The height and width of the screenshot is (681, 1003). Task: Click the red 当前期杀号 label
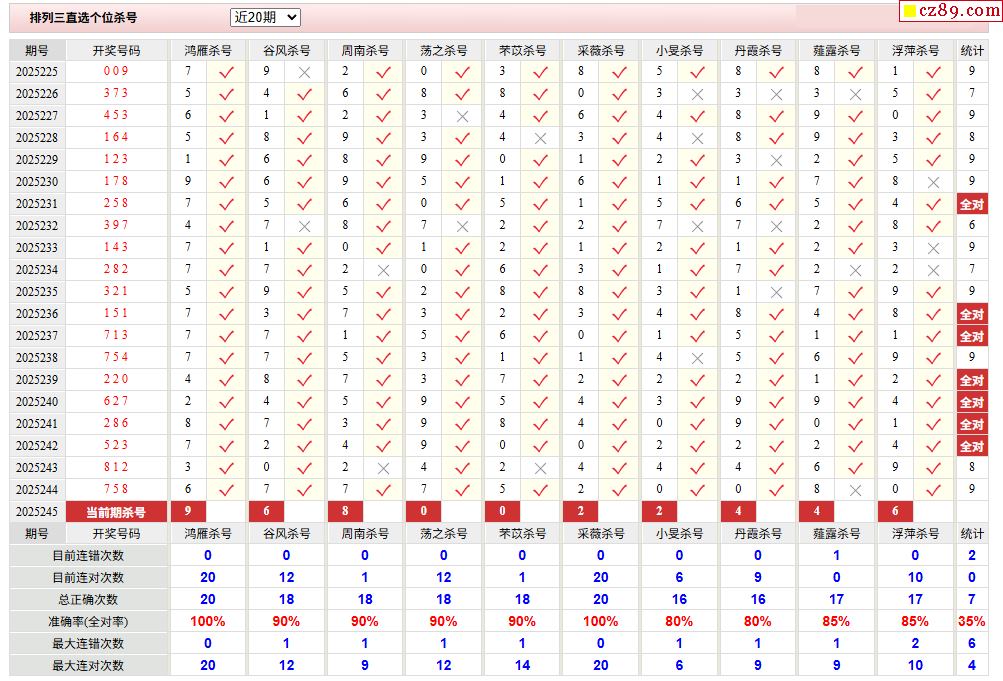click(116, 512)
